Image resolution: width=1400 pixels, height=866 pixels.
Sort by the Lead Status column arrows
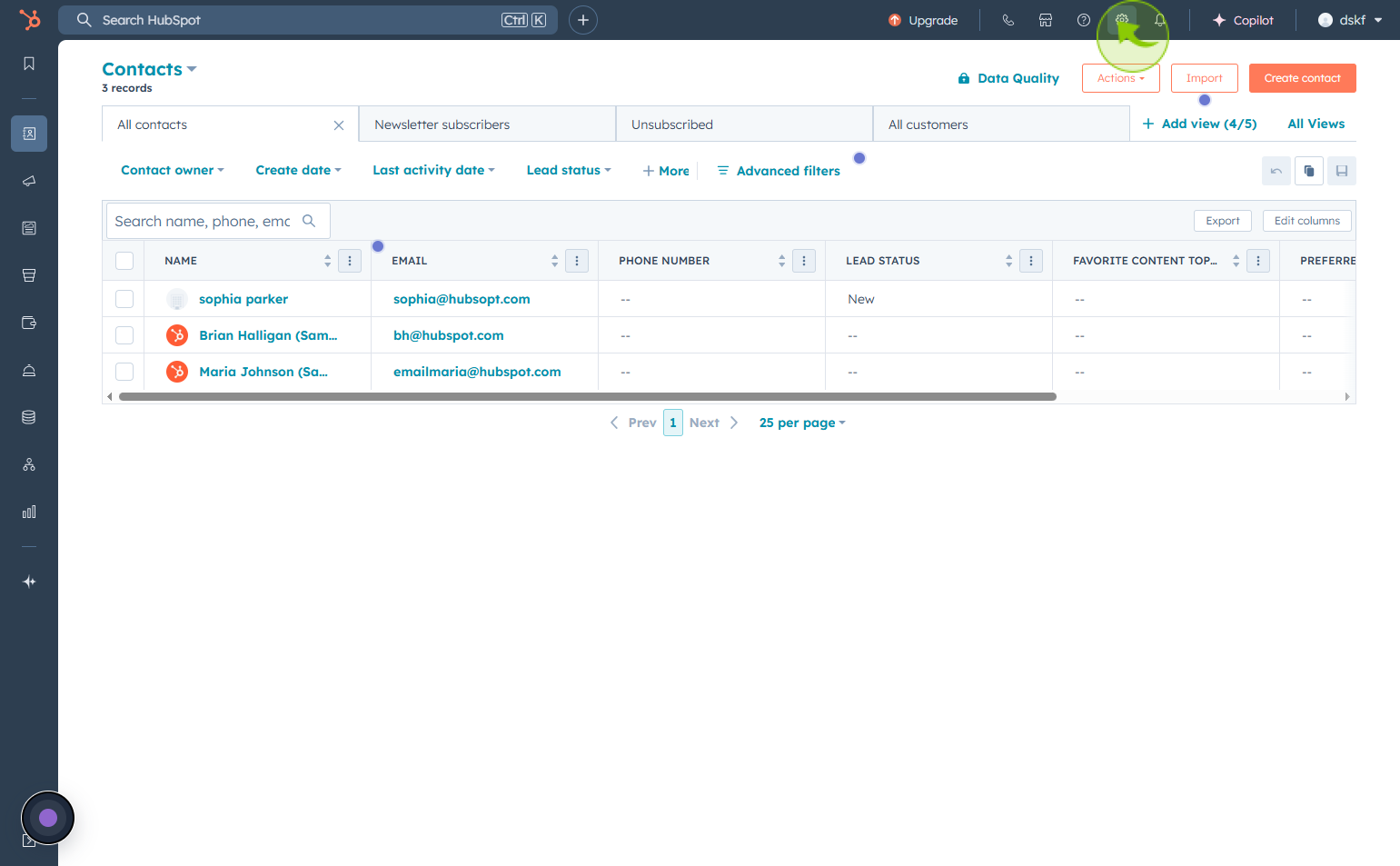(1008, 261)
